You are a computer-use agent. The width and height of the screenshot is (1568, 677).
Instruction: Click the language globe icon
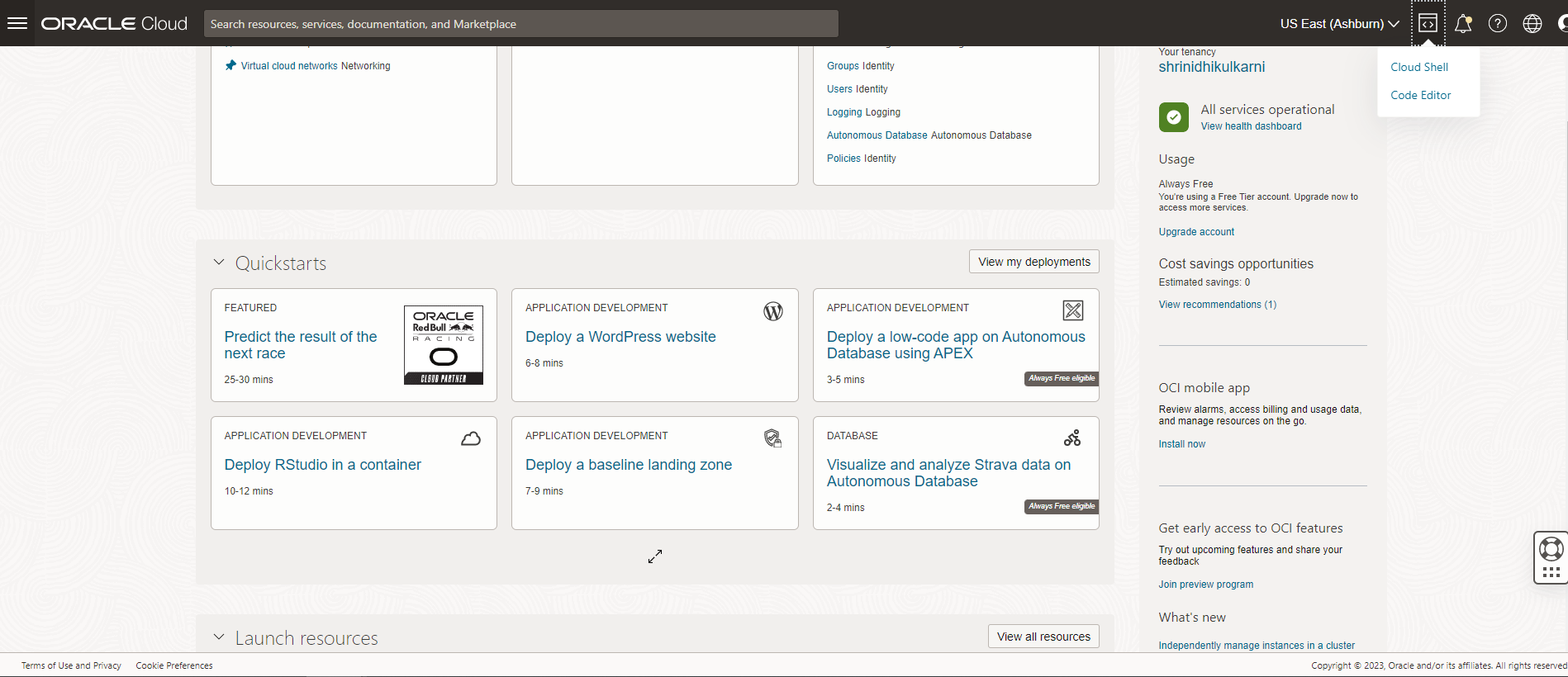(1532, 24)
